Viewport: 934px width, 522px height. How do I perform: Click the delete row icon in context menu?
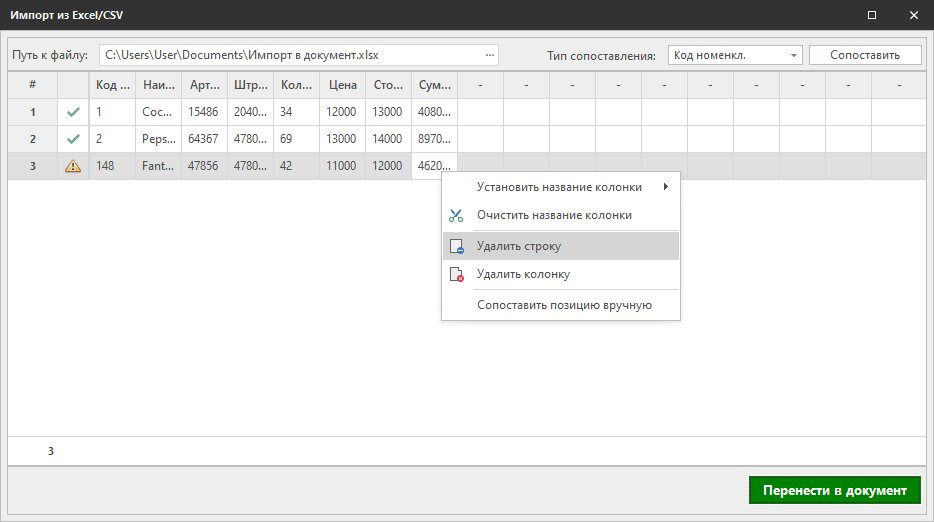tap(456, 246)
